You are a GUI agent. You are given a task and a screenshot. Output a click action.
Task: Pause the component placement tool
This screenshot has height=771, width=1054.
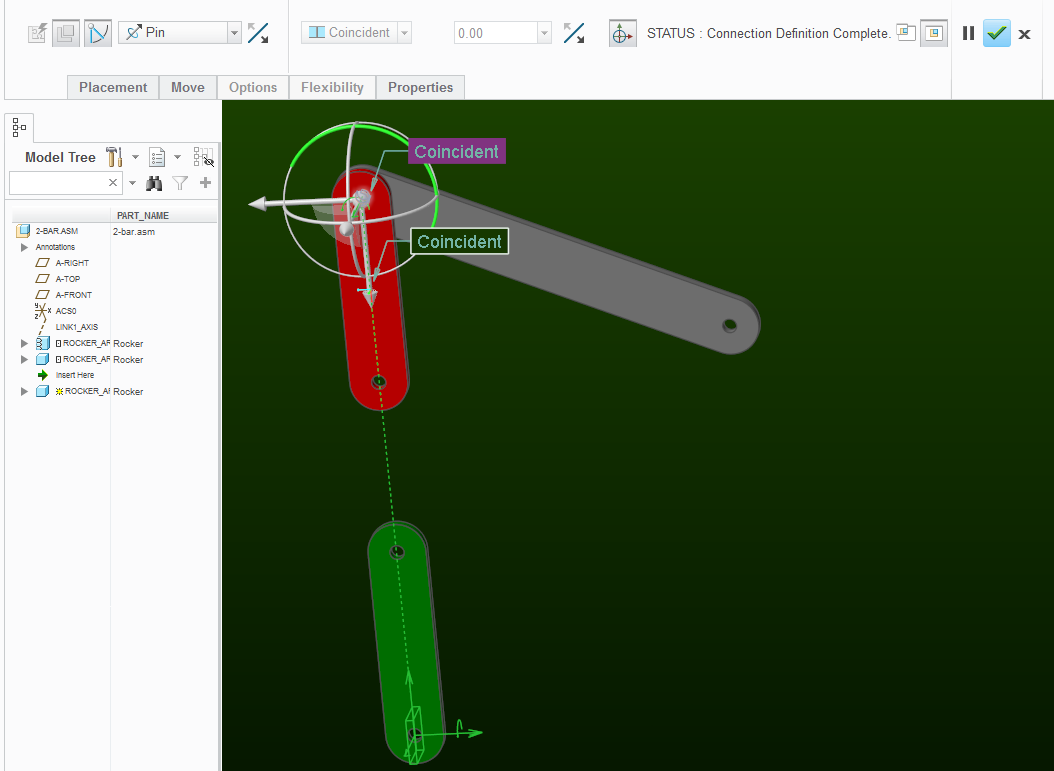(x=969, y=33)
